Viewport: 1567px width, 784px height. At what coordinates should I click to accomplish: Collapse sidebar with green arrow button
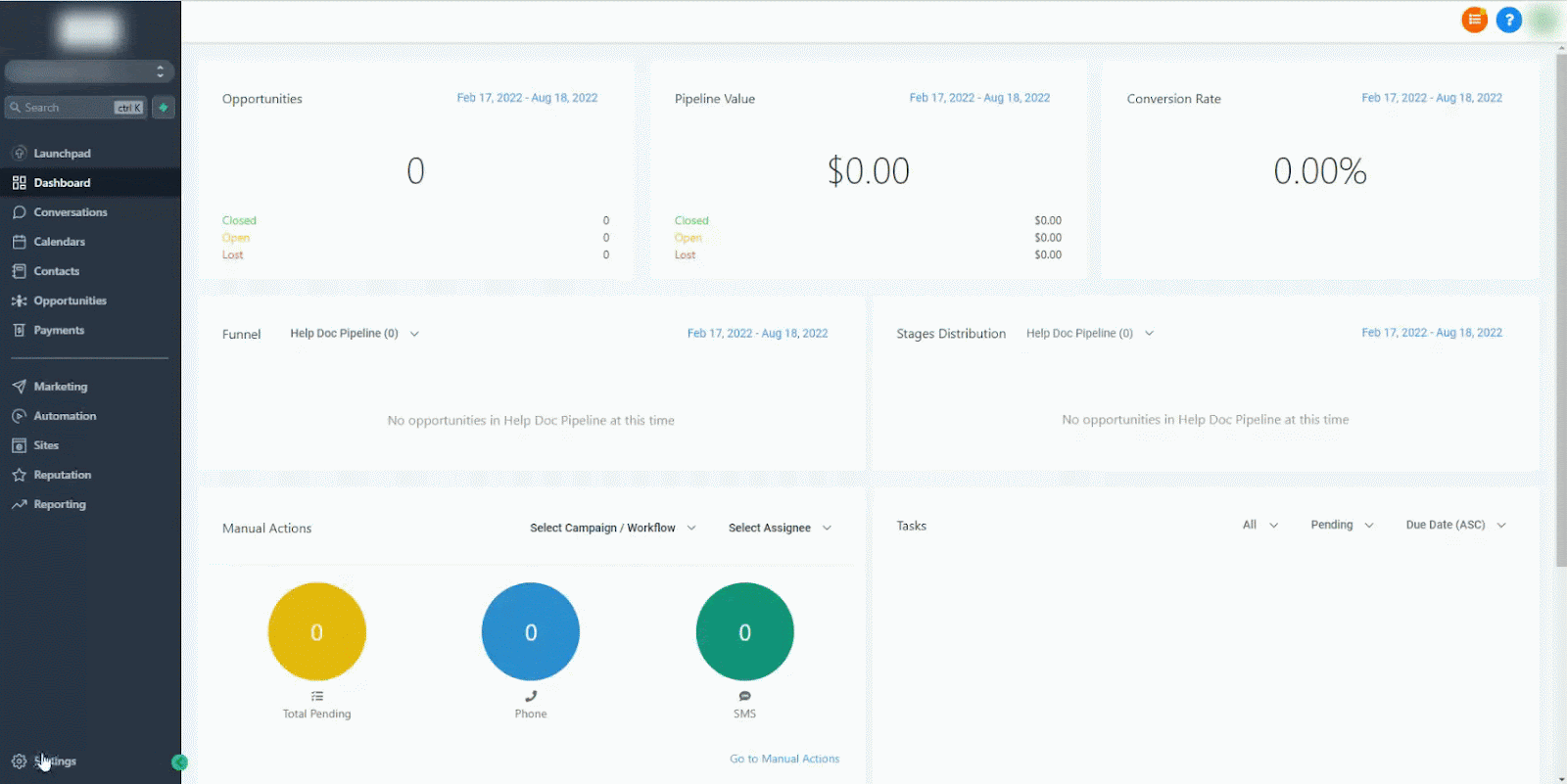tap(179, 762)
